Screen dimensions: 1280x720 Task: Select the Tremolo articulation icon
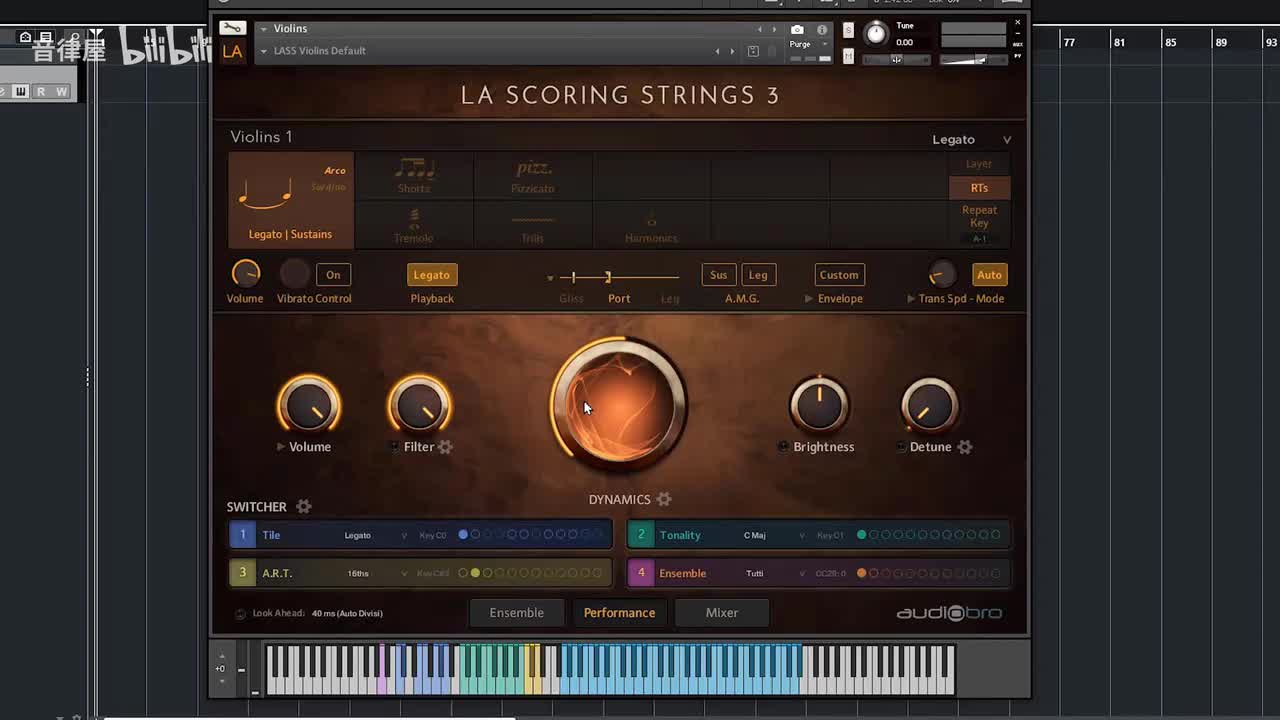point(413,218)
